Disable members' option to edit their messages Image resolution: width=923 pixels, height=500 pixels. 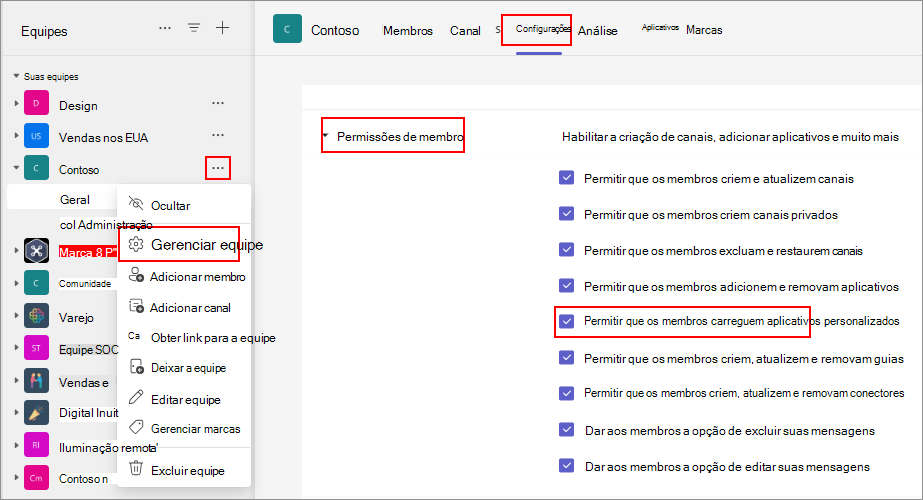(567, 466)
